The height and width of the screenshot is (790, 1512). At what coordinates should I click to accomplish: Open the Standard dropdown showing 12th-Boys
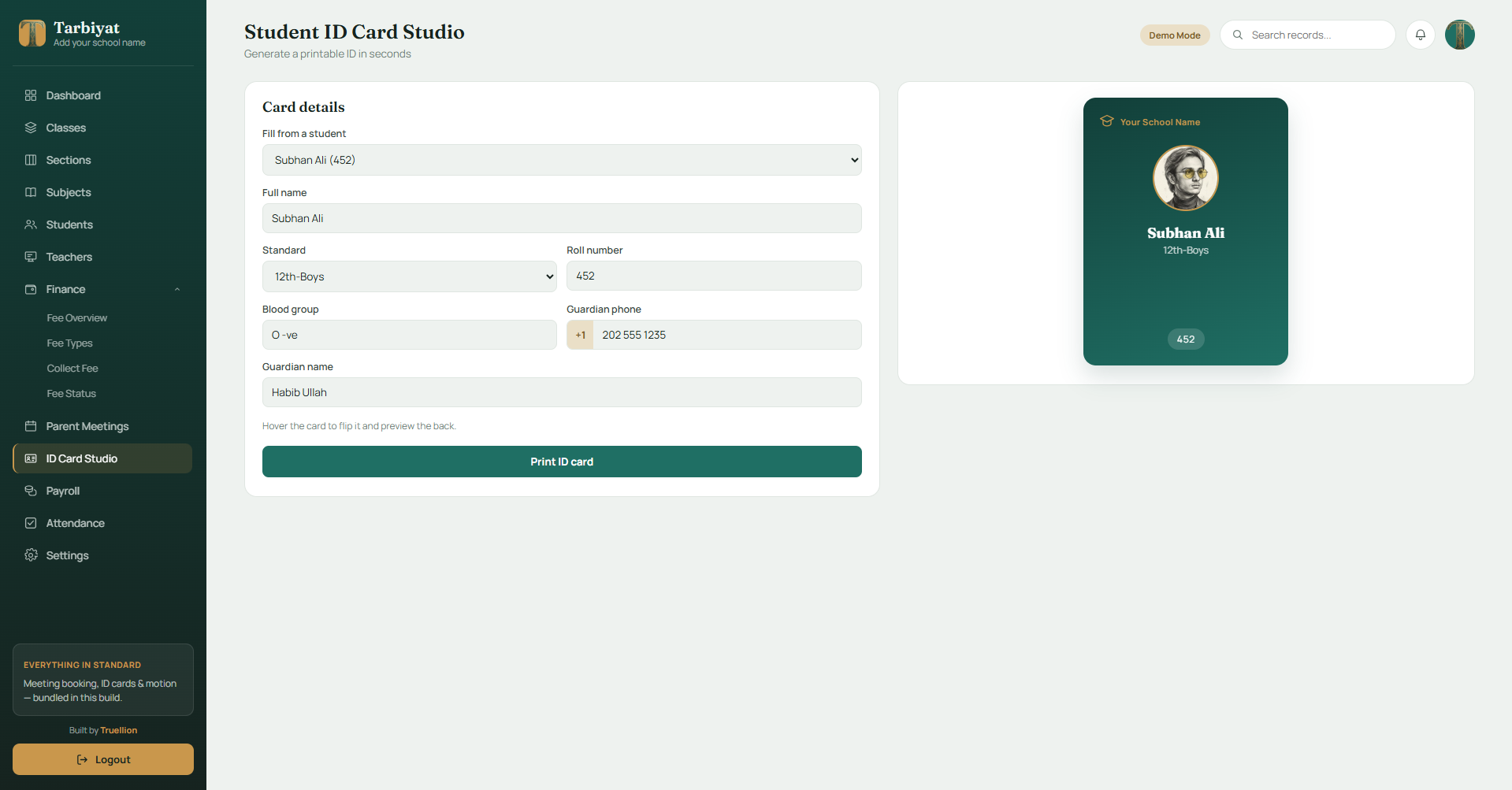(410, 276)
